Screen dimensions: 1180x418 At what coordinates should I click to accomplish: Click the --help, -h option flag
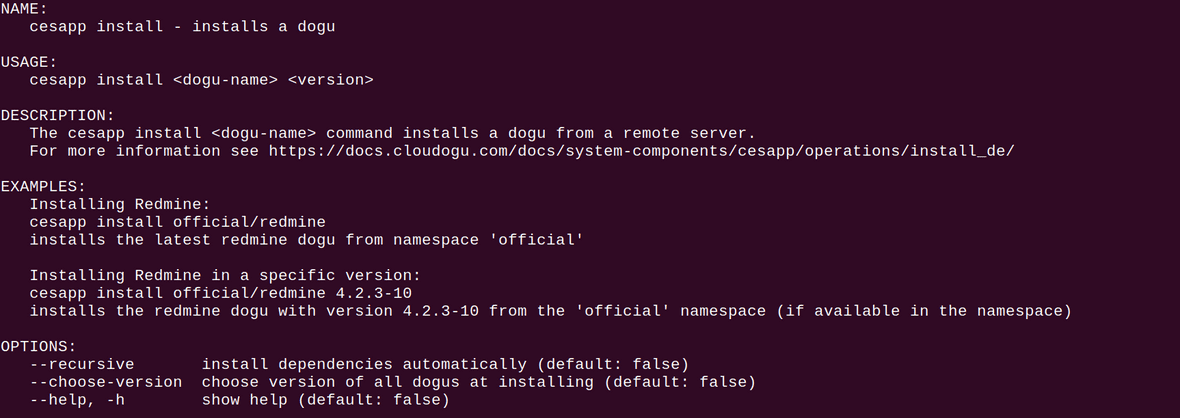[82, 400]
